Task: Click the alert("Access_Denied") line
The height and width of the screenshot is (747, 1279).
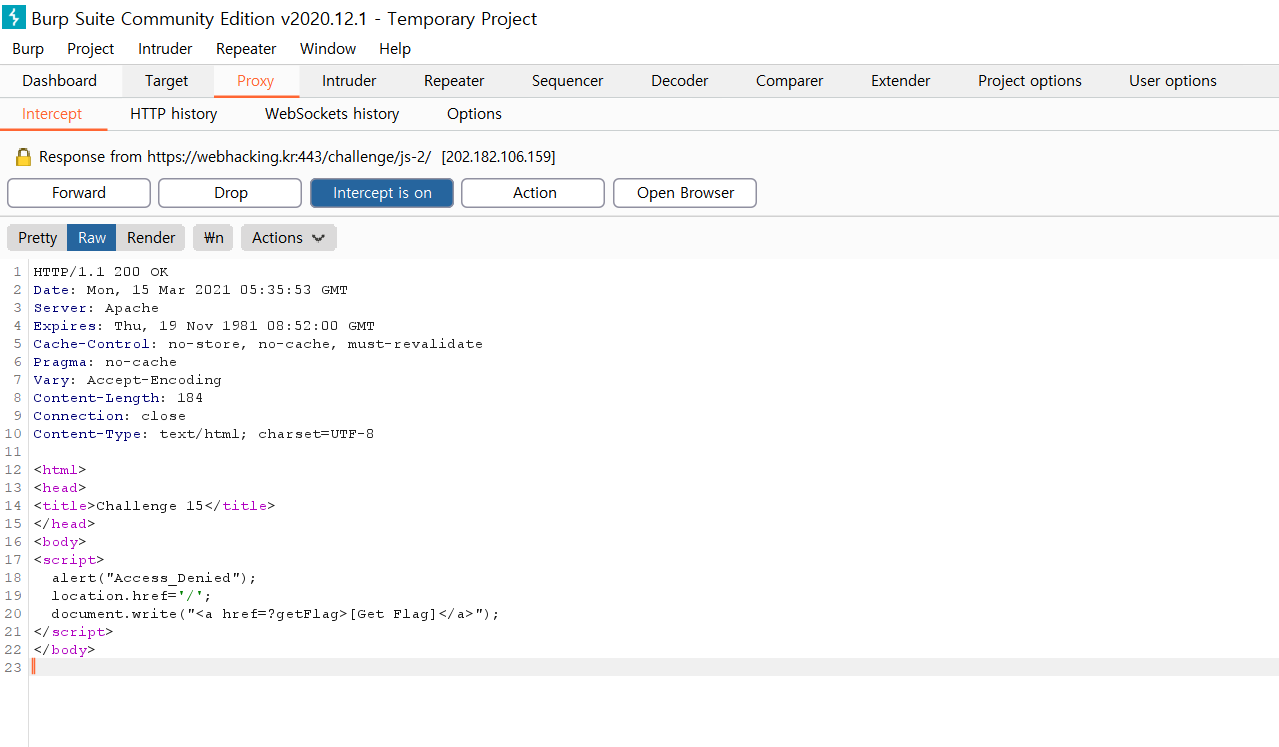Action: [x=154, y=578]
